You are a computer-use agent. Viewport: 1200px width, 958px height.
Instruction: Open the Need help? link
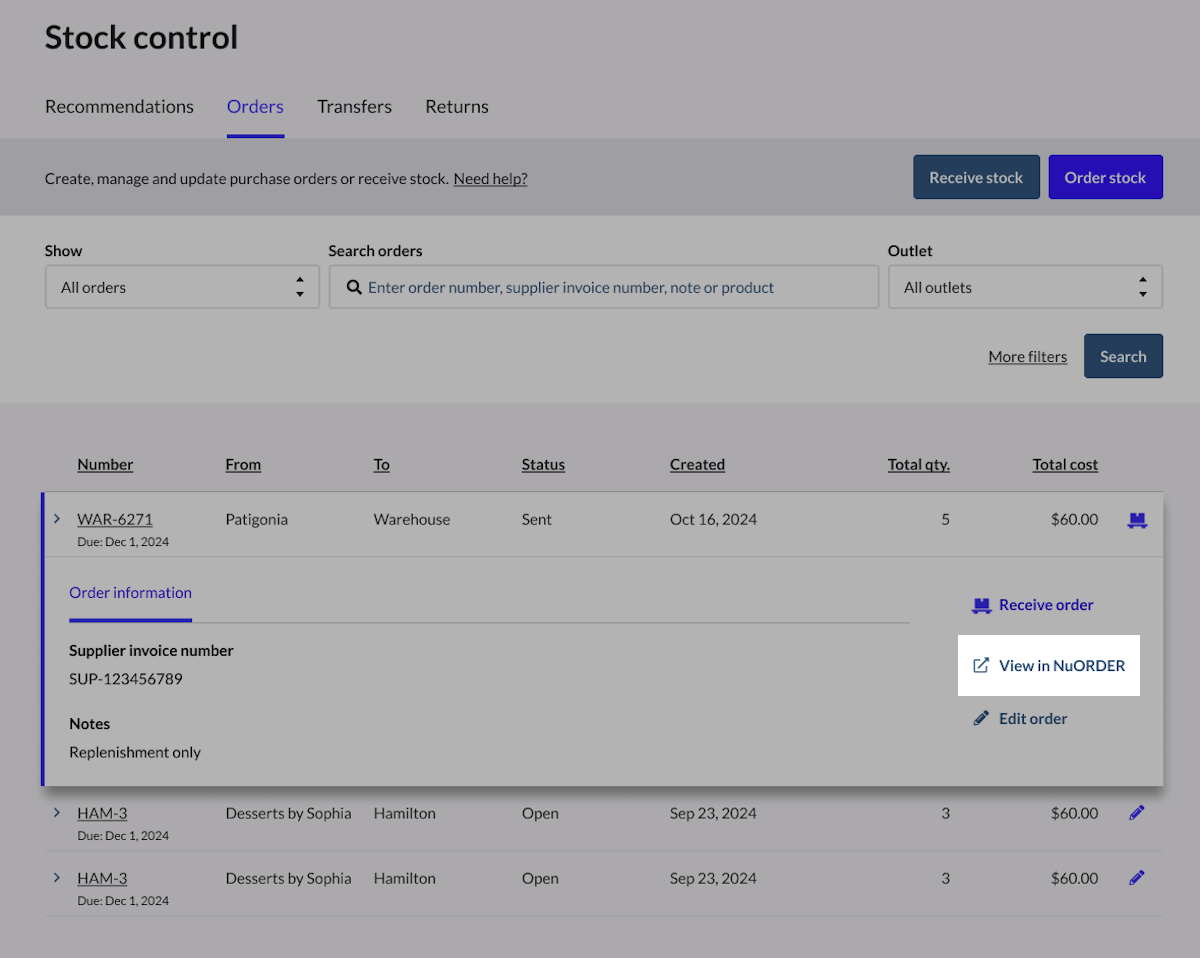click(x=490, y=179)
